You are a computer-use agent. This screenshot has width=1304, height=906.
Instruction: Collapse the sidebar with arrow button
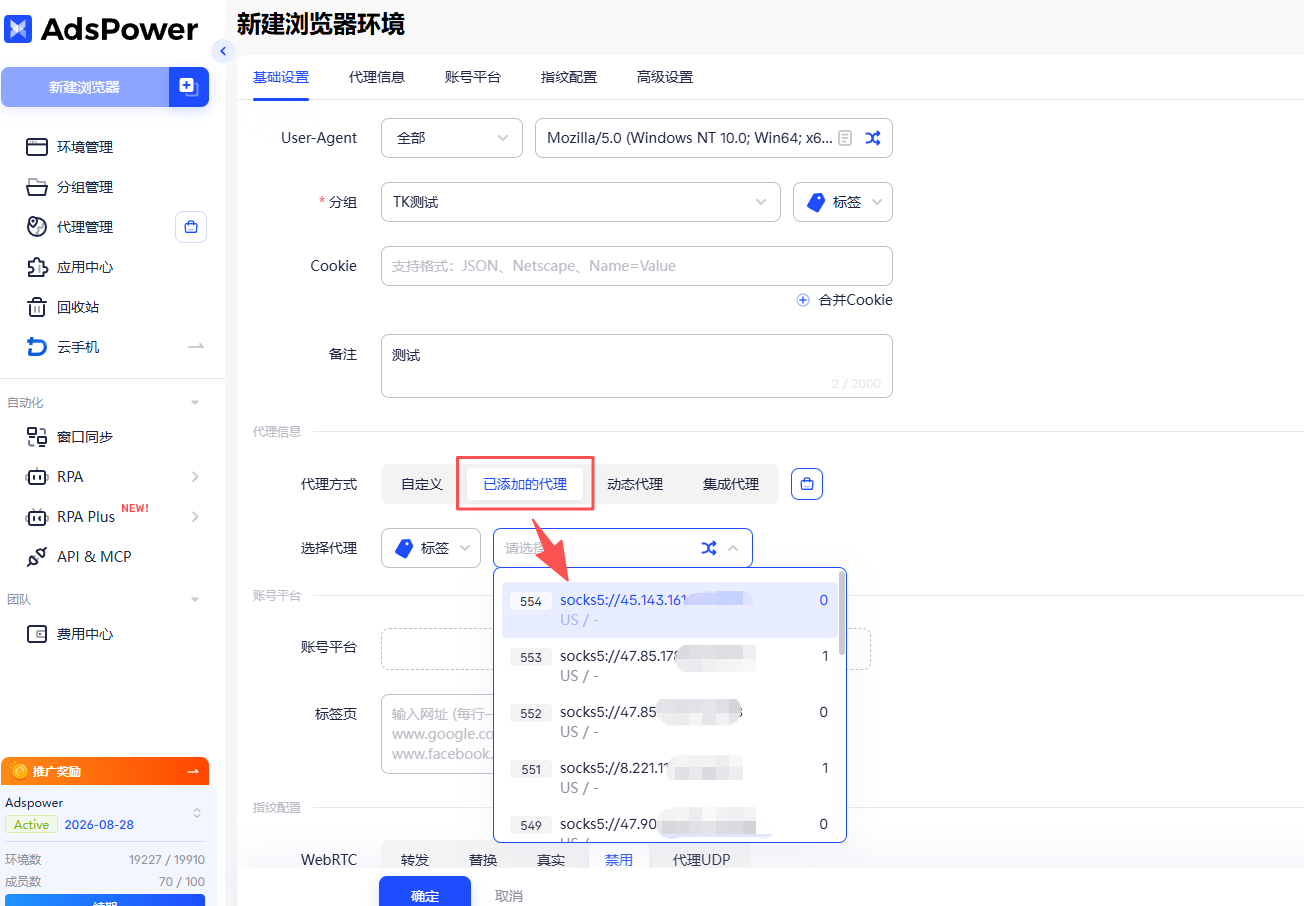point(223,51)
